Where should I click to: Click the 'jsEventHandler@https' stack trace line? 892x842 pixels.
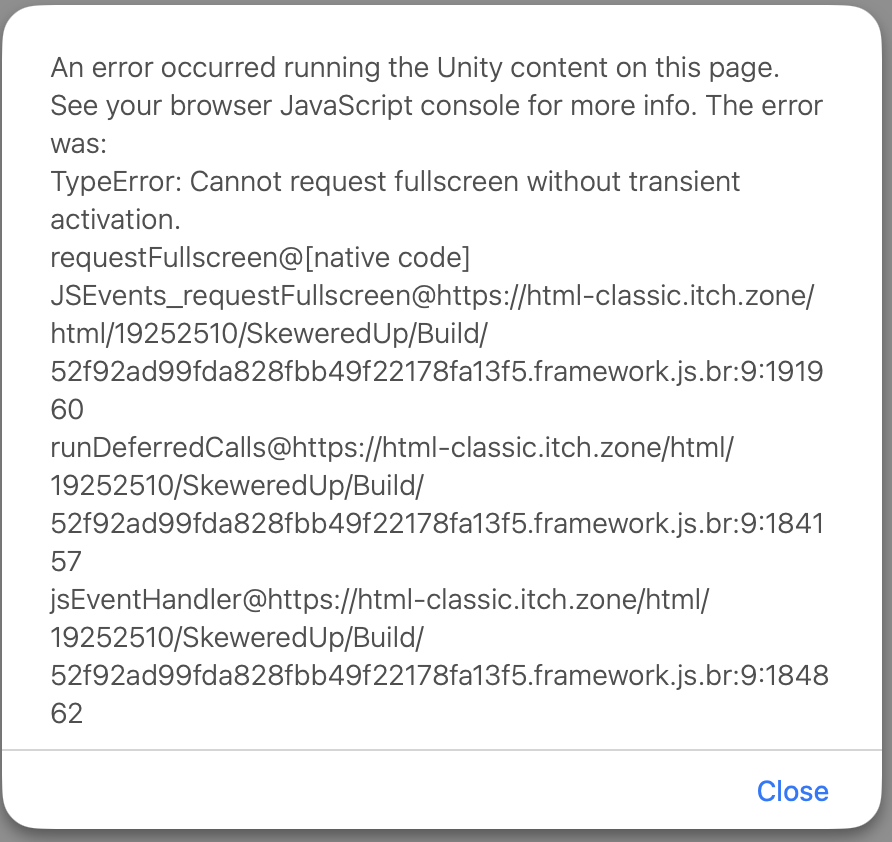(380, 600)
